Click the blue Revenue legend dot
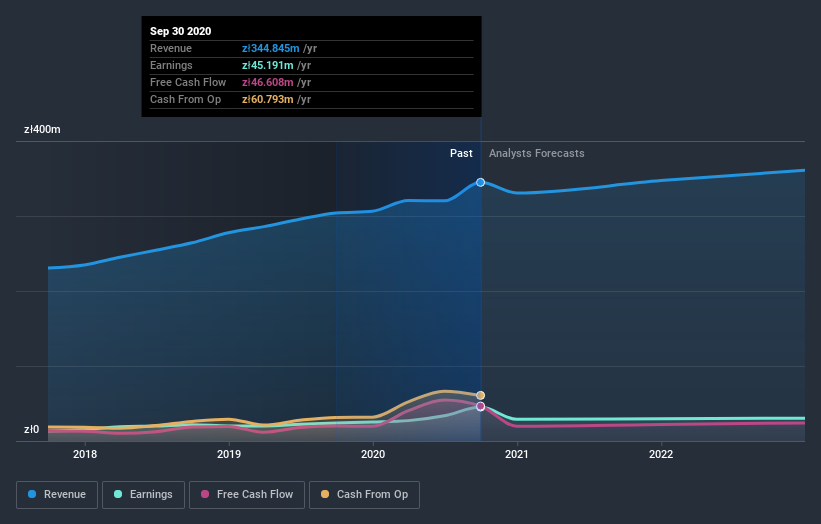This screenshot has height=524, width=821. (32, 494)
